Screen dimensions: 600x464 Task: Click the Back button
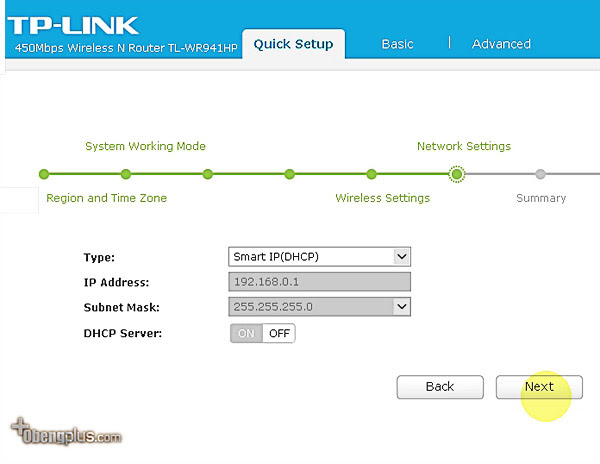pos(440,387)
